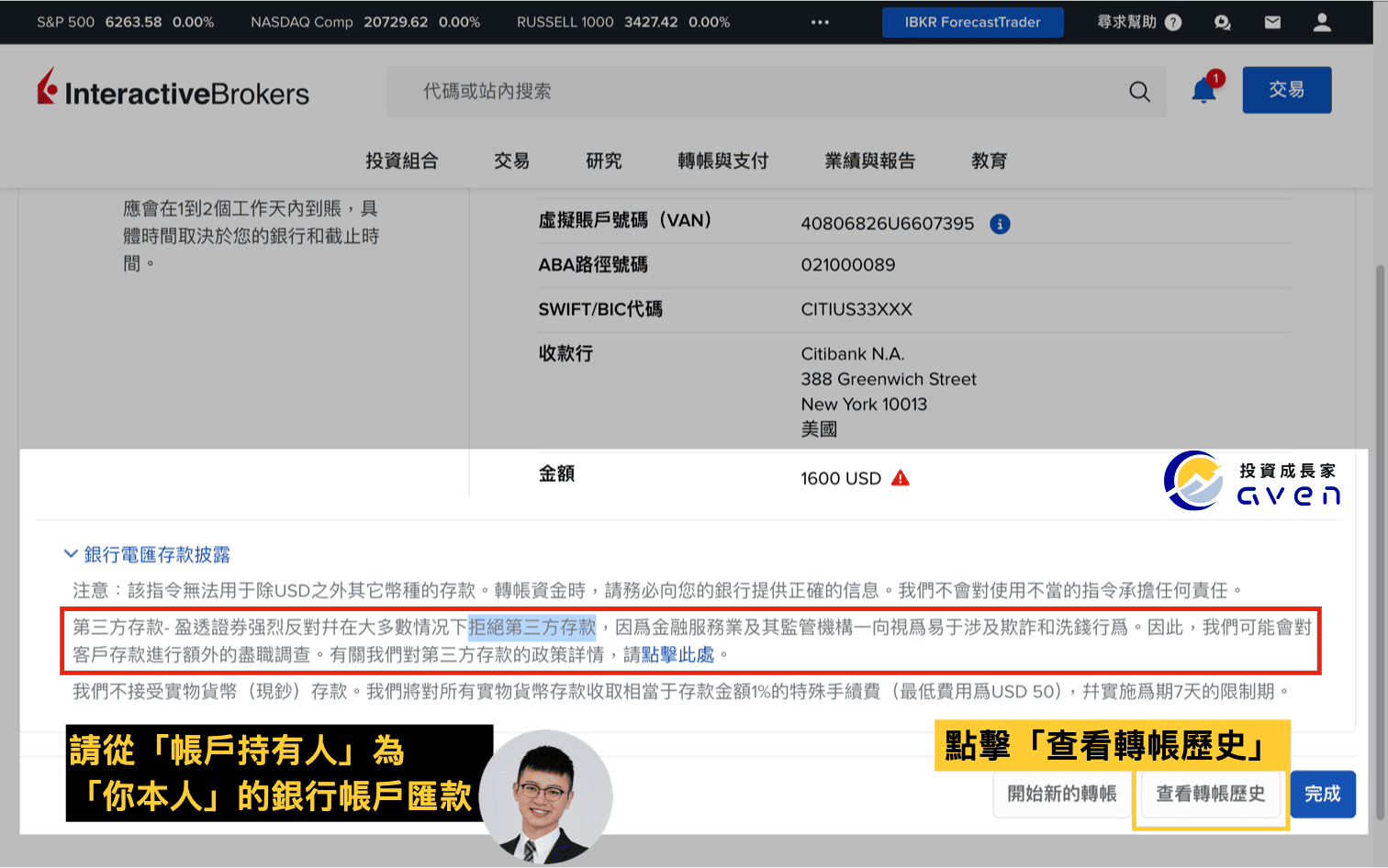Open the 交易 navigation menu

(511, 161)
